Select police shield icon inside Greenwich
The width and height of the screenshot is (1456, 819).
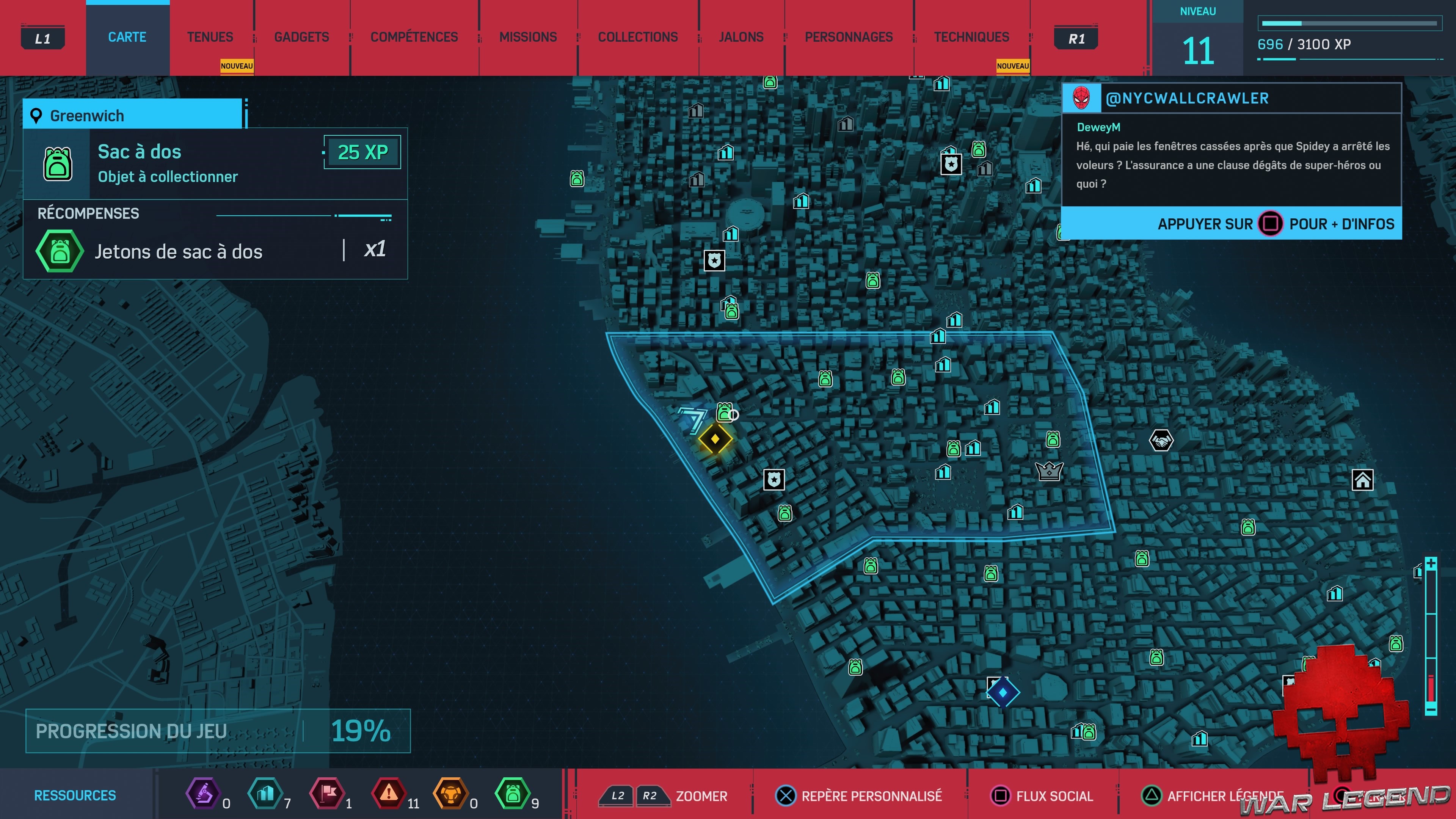774,480
